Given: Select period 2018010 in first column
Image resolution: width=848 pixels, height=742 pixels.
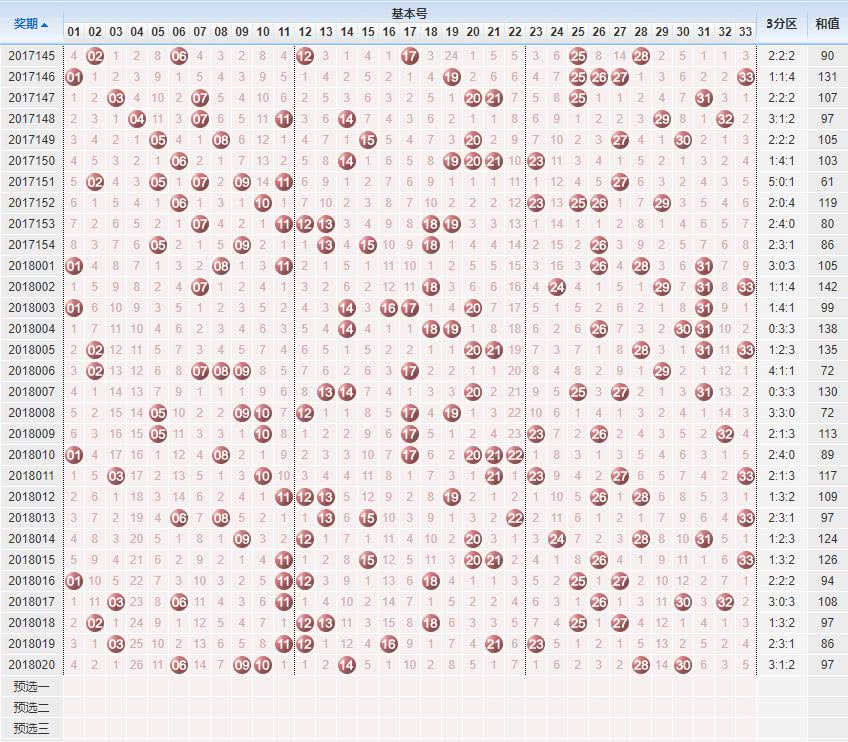Looking at the screenshot, I should 31,455.
